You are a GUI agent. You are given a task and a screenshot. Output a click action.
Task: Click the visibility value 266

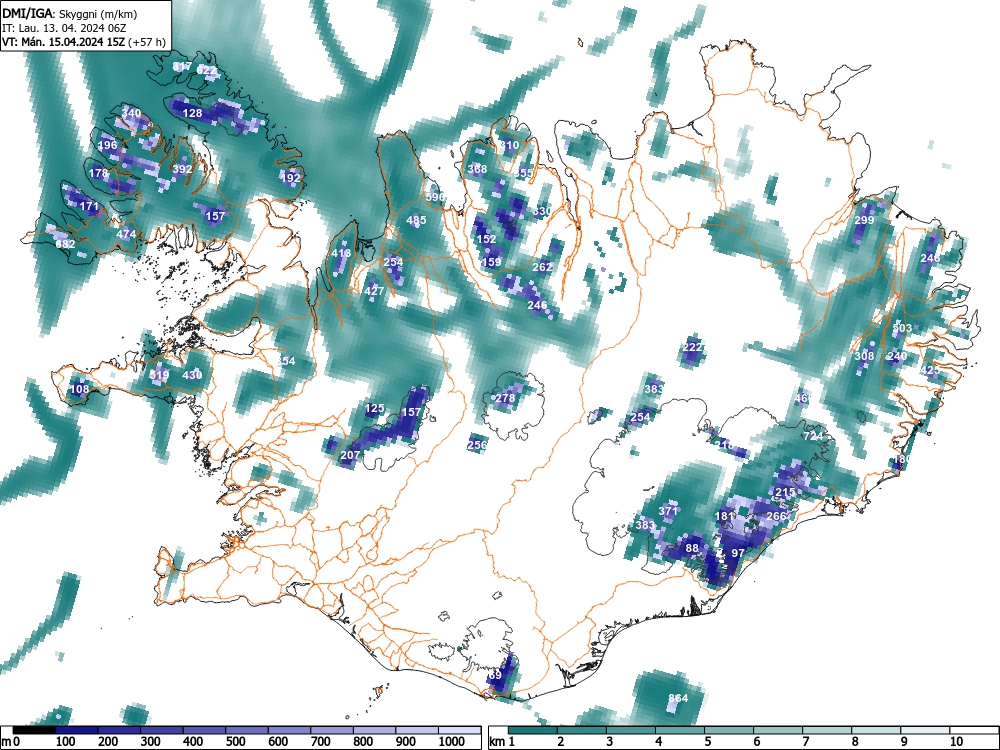pyautogui.click(x=776, y=516)
